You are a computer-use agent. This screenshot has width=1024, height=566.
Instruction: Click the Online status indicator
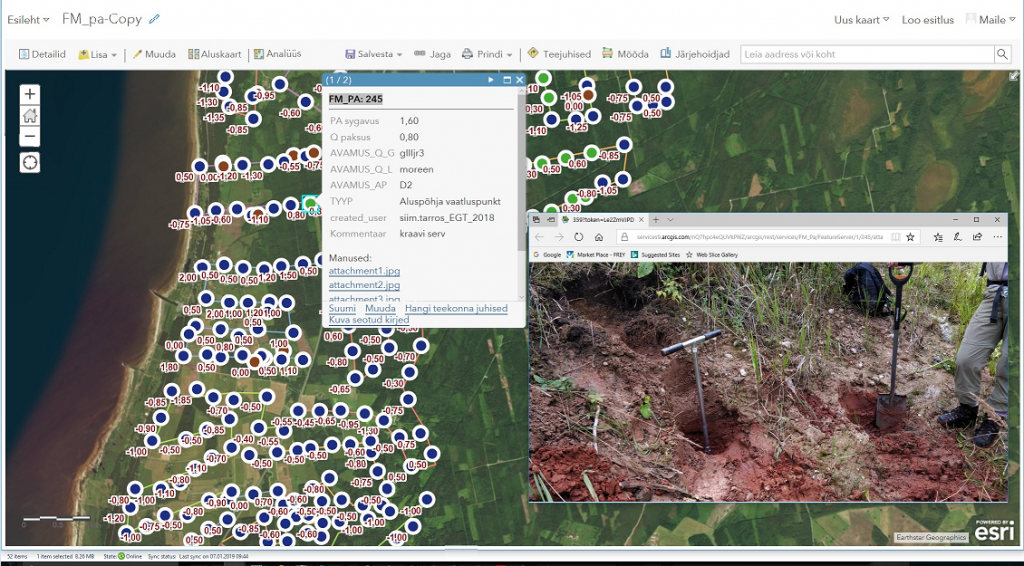129,556
